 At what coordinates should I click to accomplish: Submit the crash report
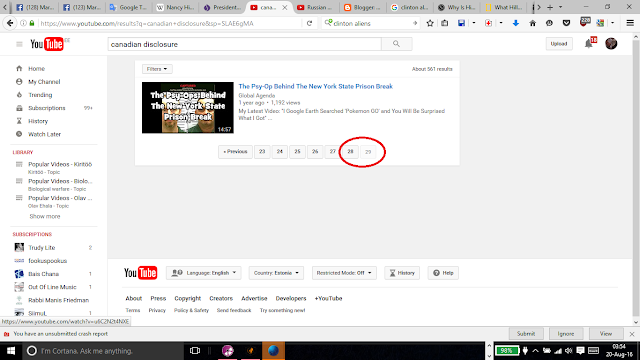526,333
